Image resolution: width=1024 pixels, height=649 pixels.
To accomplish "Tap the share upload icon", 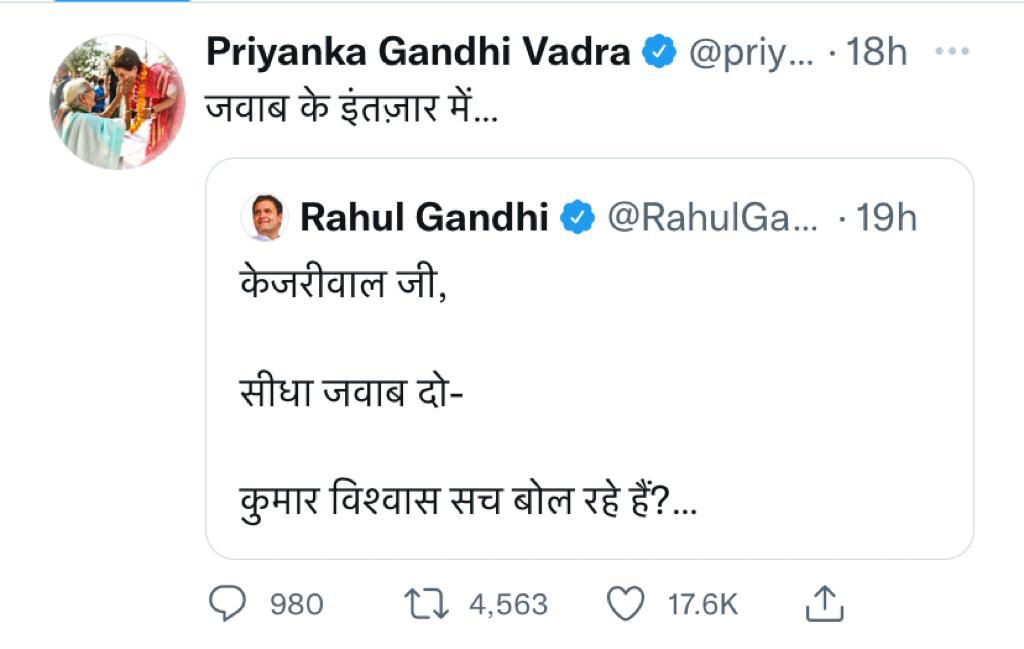I will 825,603.
